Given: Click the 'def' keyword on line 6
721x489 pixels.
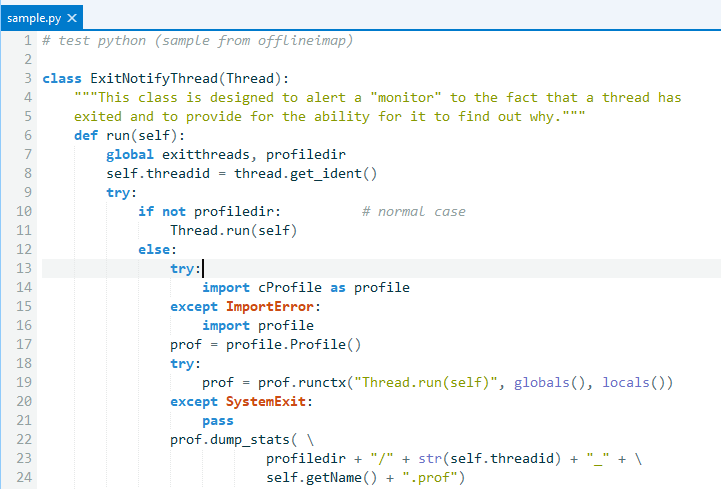Looking at the screenshot, I should click(86, 135).
